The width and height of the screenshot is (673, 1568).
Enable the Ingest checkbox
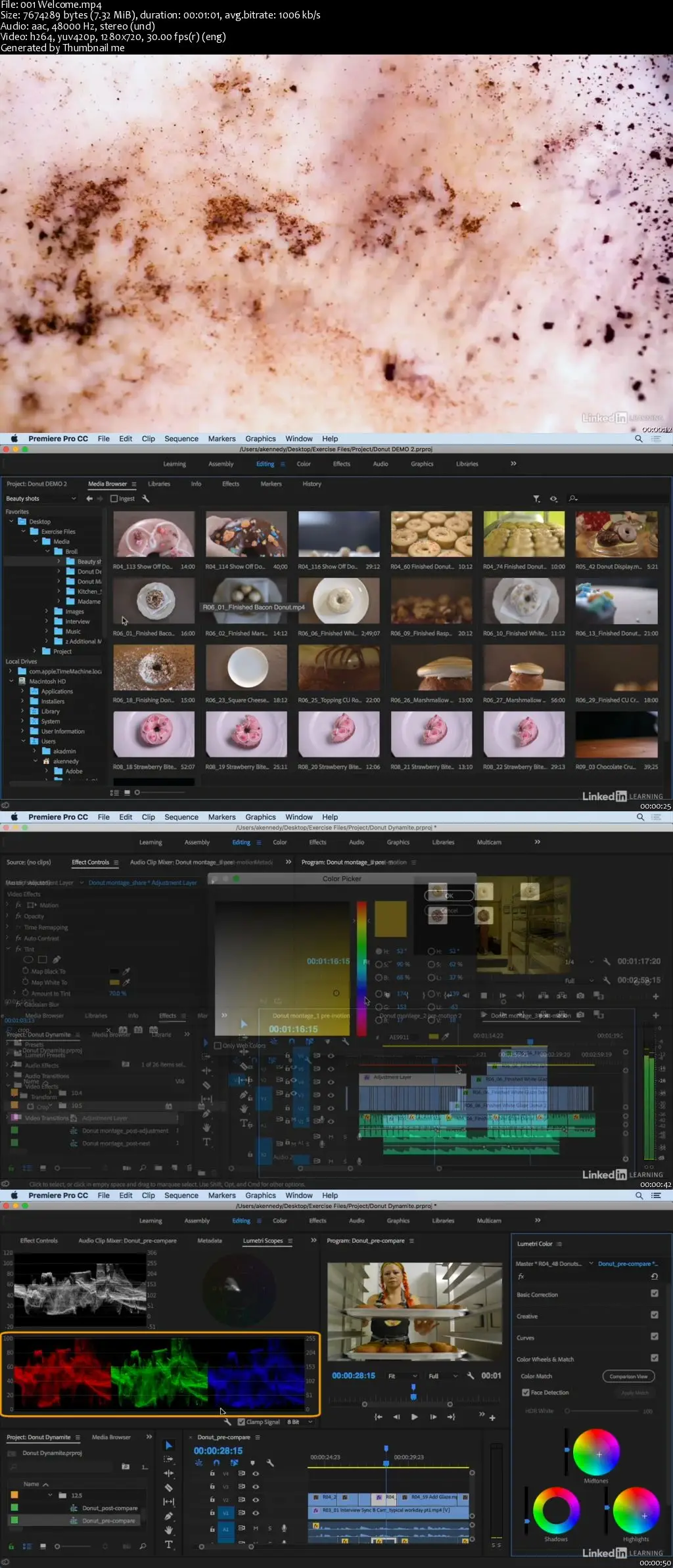coord(114,499)
